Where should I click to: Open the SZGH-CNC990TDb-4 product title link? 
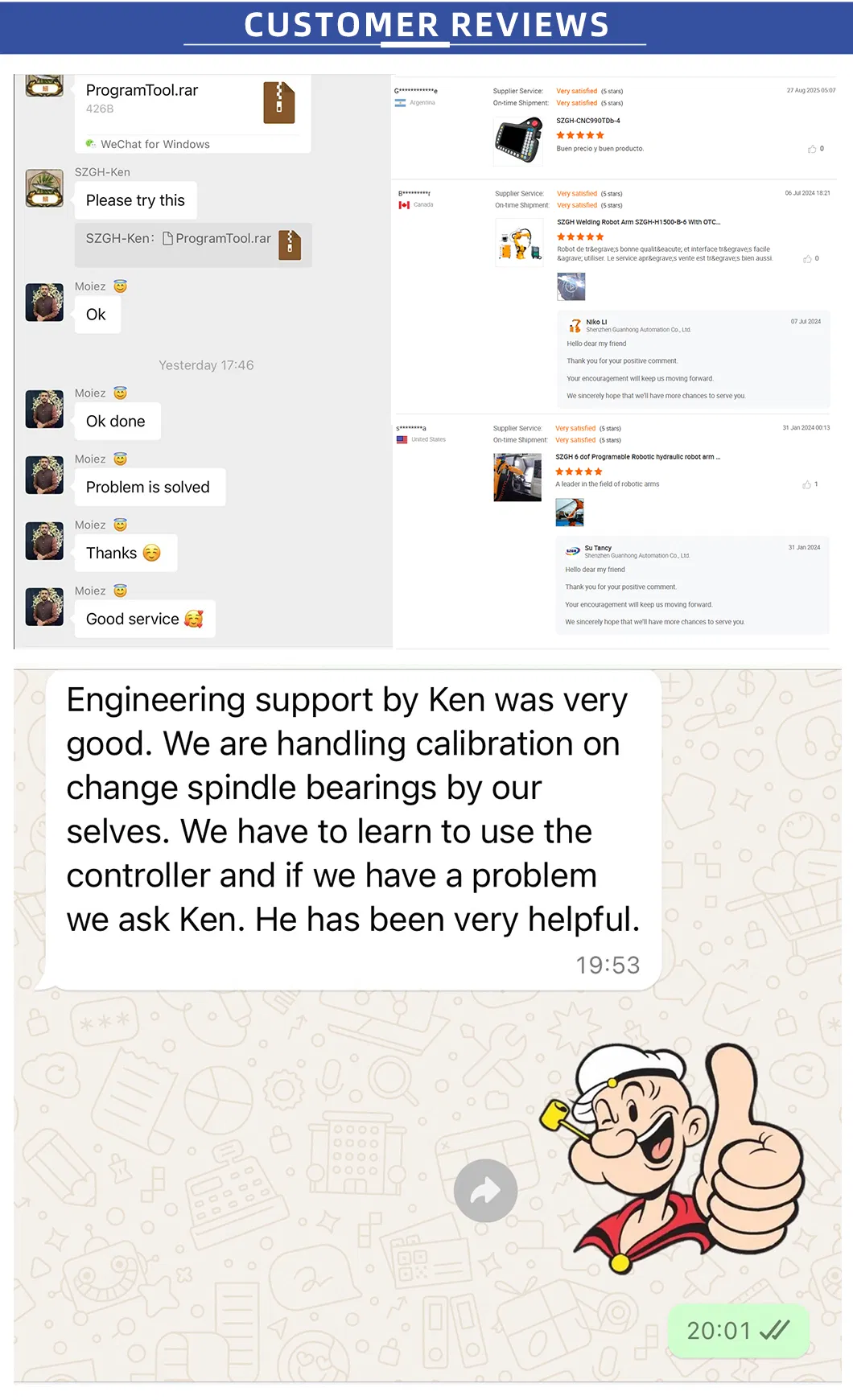coord(588,121)
